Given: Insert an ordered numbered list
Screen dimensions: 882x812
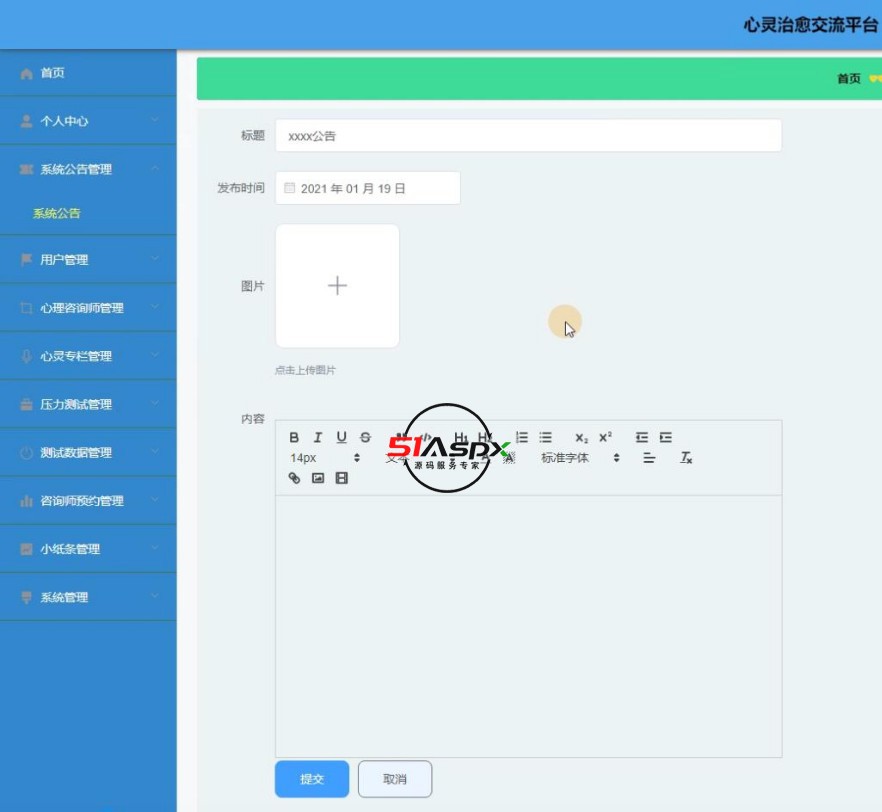Looking at the screenshot, I should [522, 437].
